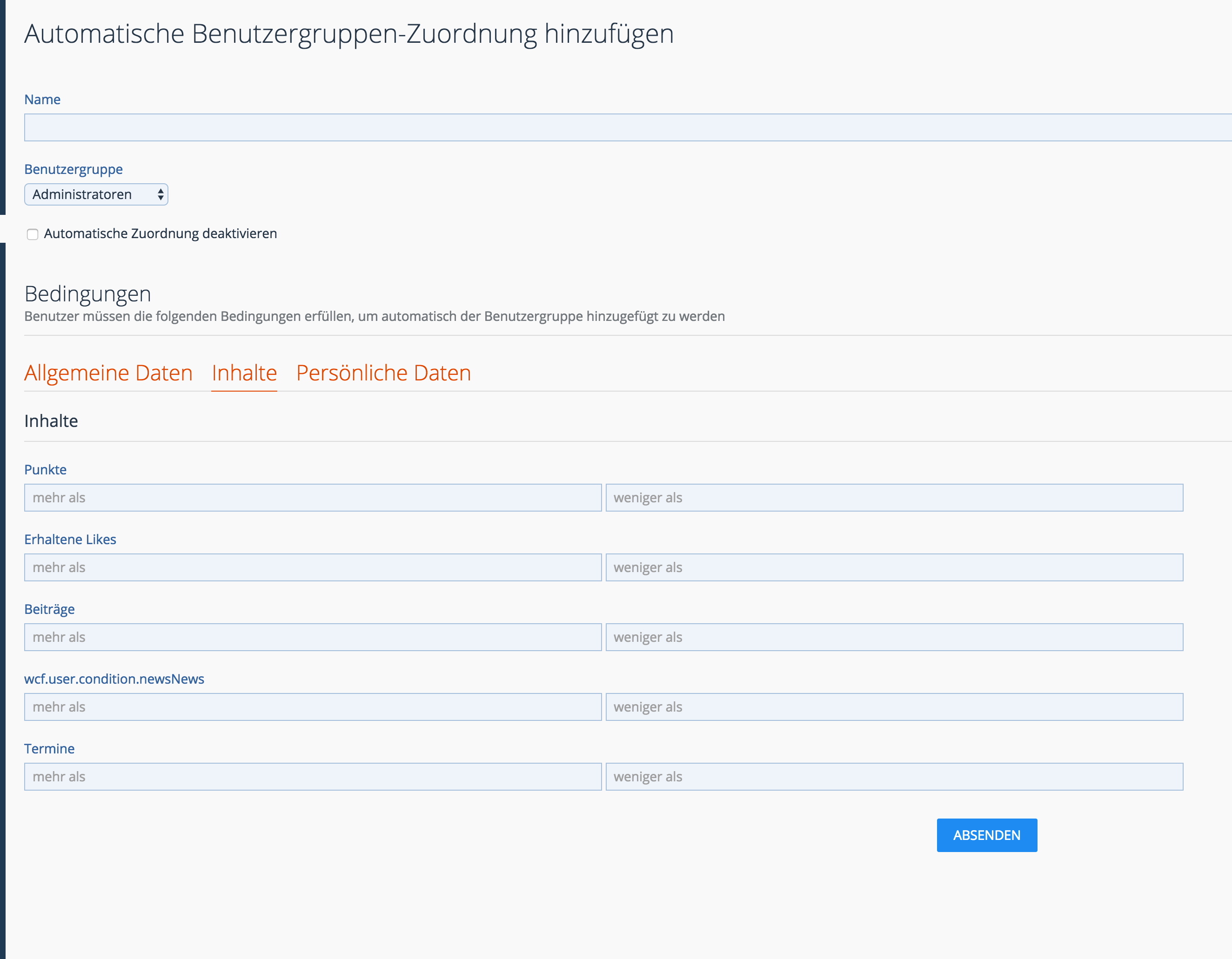Focus Erhaltene Likes "mehr als" field
1232x959 pixels.
(313, 567)
